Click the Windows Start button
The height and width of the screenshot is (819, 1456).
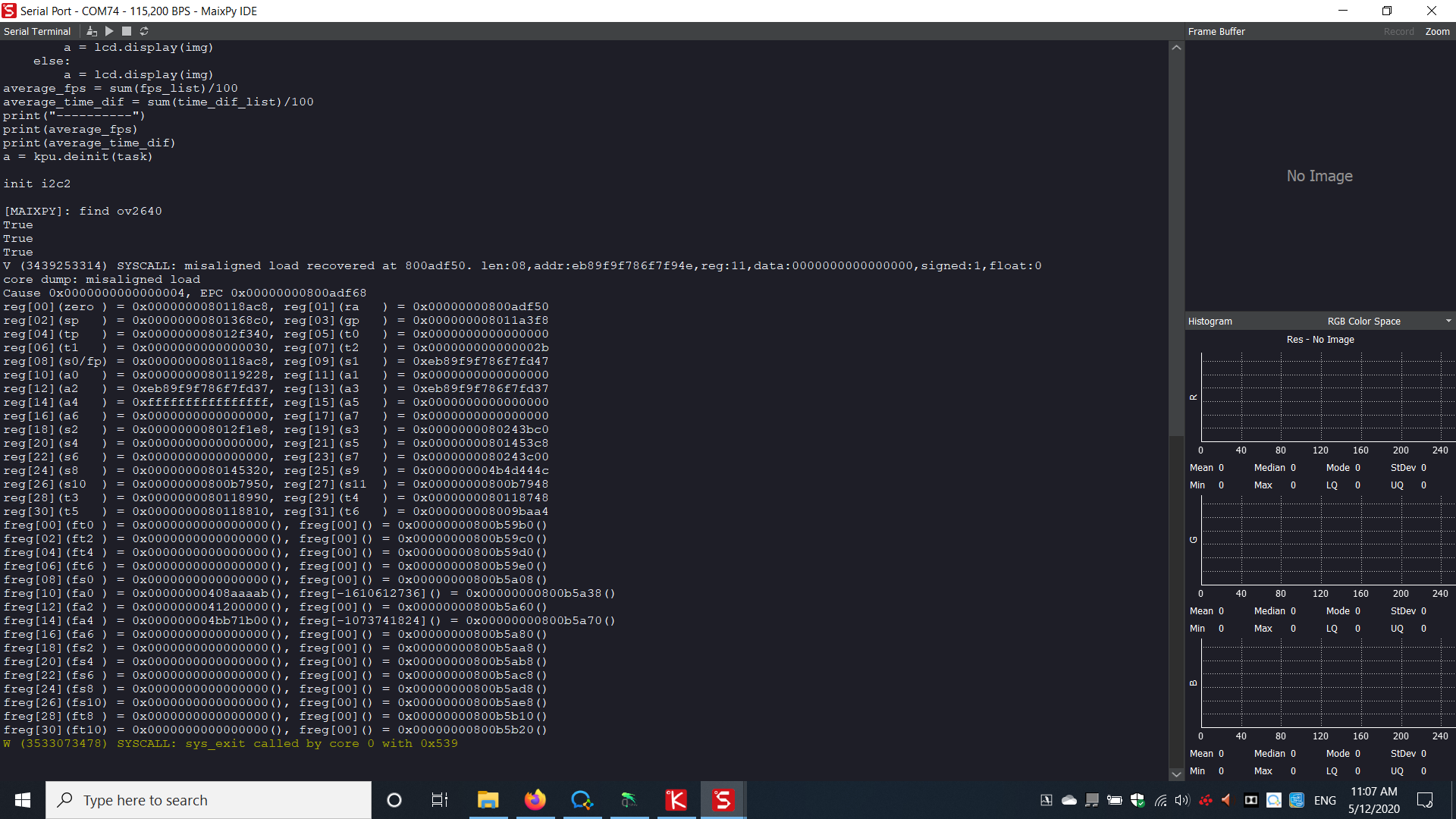click(22, 800)
